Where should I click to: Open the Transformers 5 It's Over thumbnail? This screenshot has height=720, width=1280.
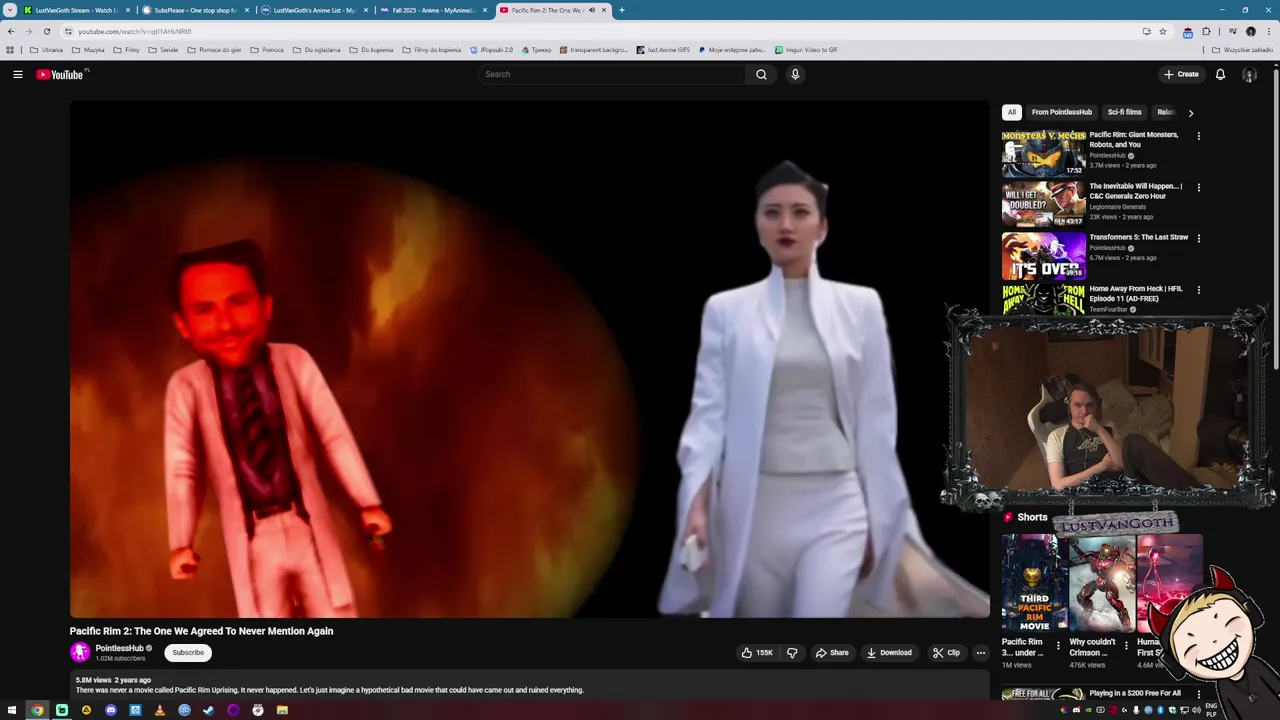[1044, 256]
